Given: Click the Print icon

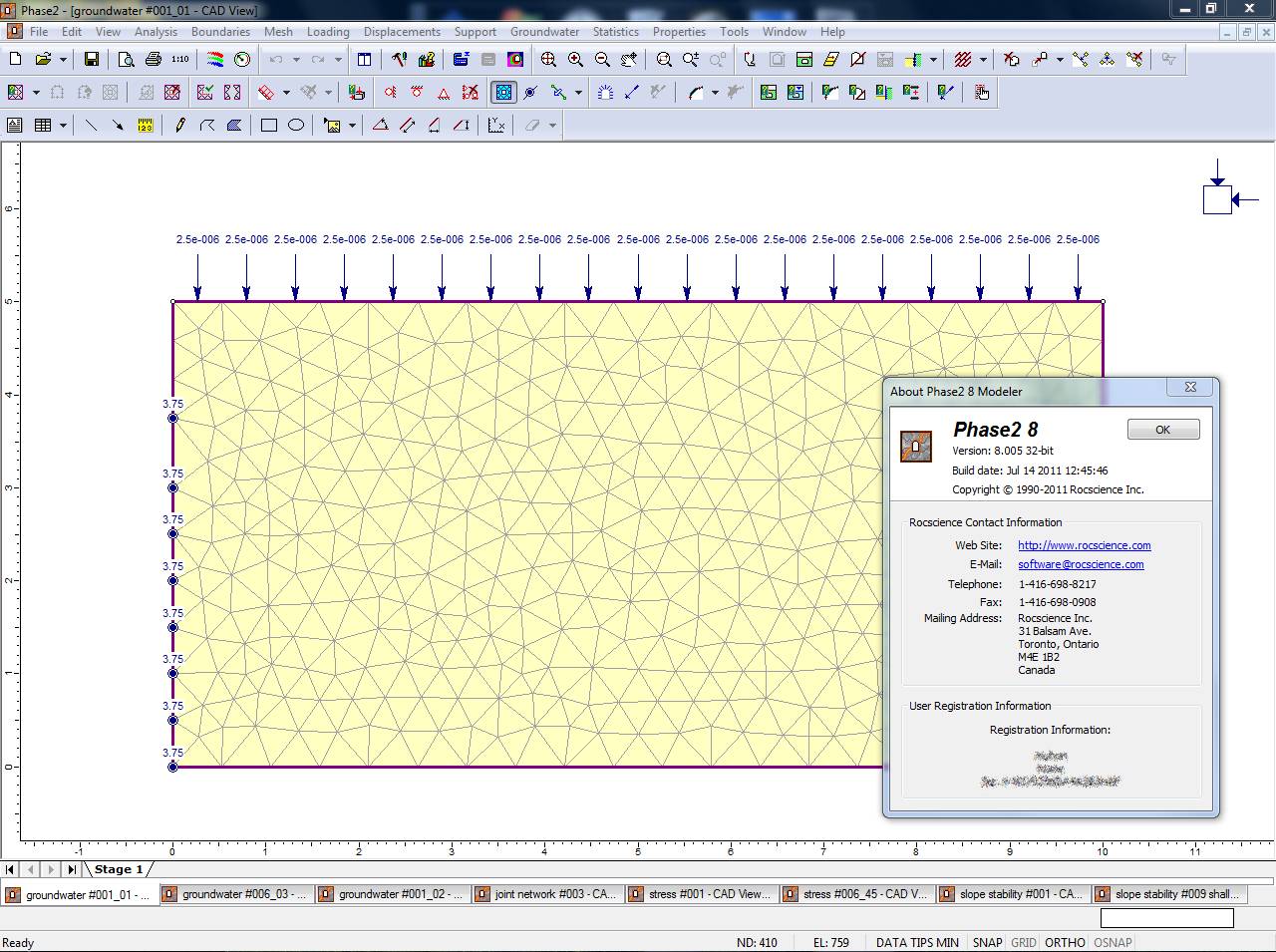Looking at the screenshot, I should pos(153,60).
